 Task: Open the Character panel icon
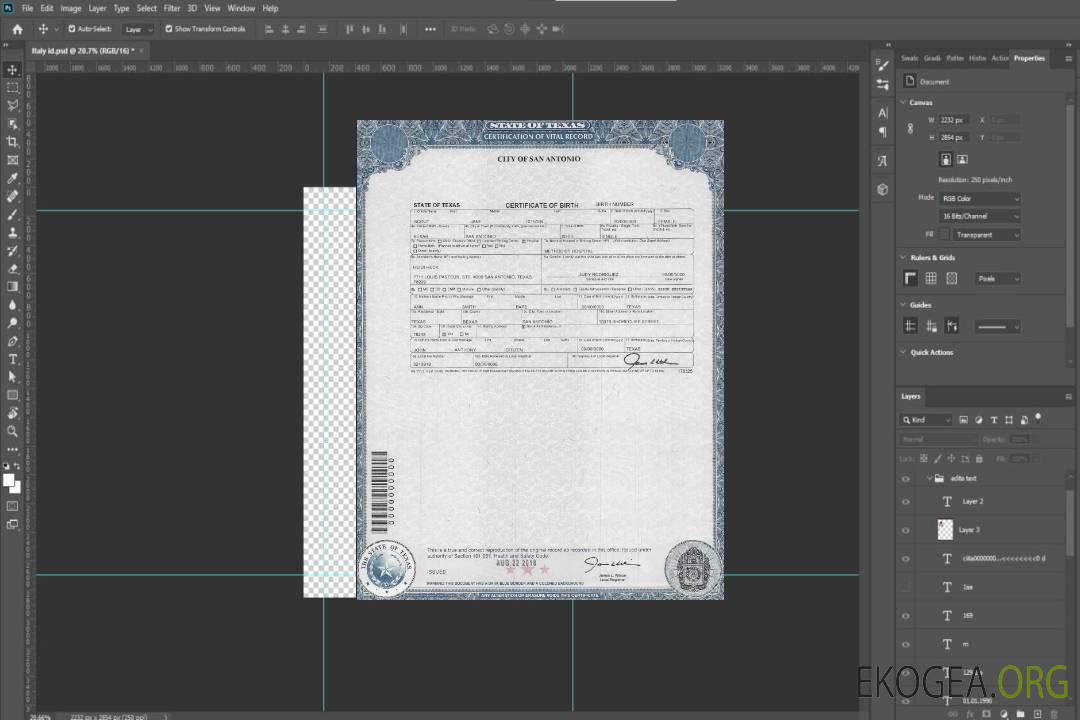[882, 113]
